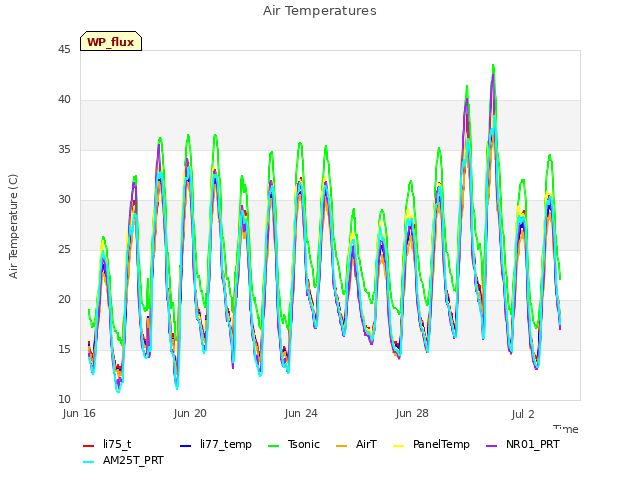Viewport: 640px width, 480px height.
Task: Click the 20 y-axis tick label
Action: click(x=64, y=300)
